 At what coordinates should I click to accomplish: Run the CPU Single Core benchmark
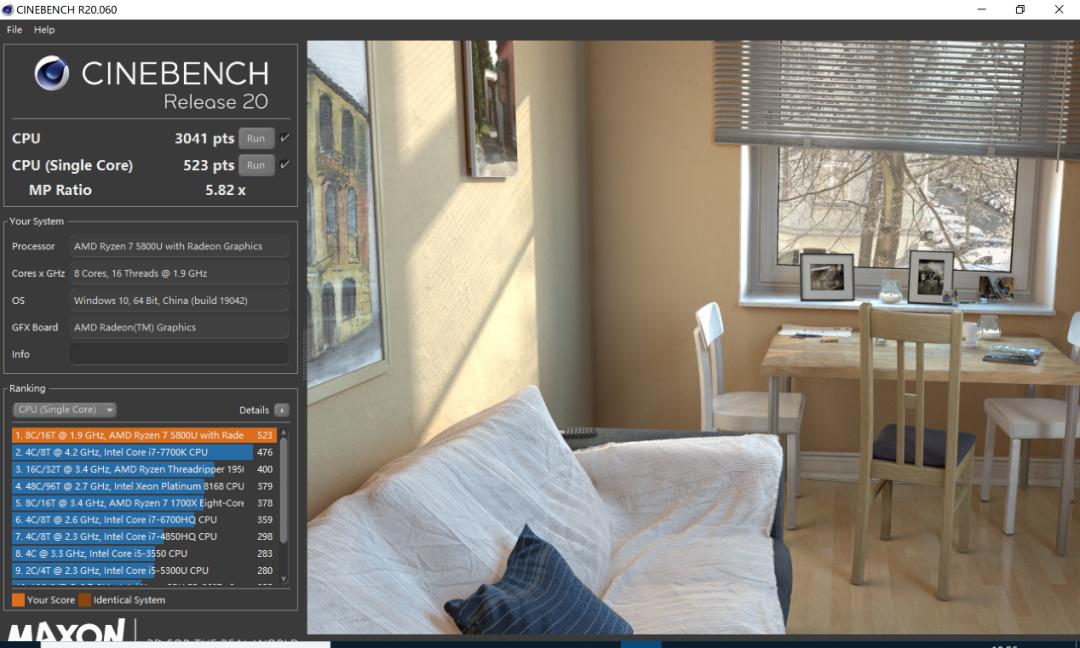pyautogui.click(x=256, y=165)
